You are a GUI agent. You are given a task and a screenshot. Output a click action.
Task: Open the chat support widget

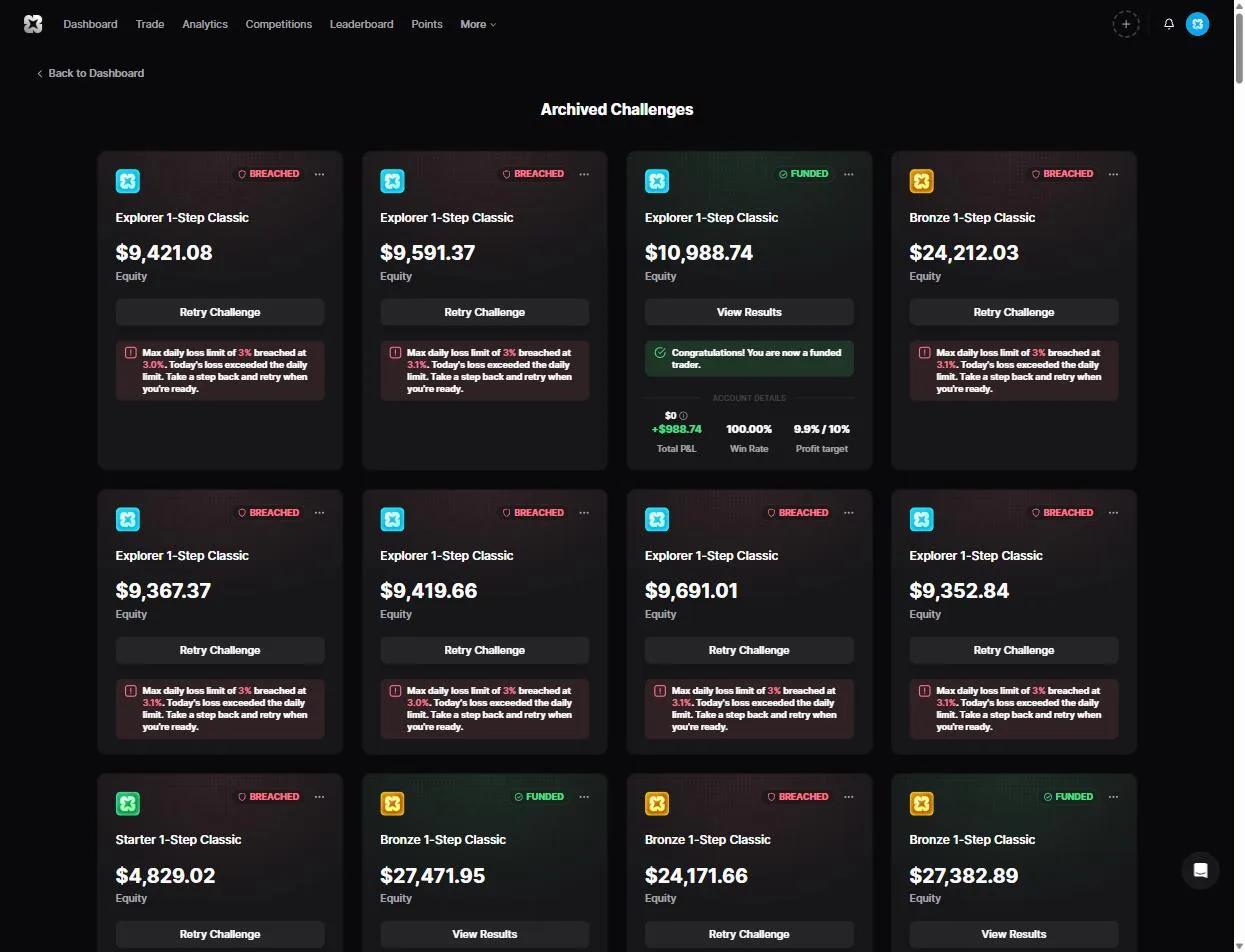point(1200,870)
